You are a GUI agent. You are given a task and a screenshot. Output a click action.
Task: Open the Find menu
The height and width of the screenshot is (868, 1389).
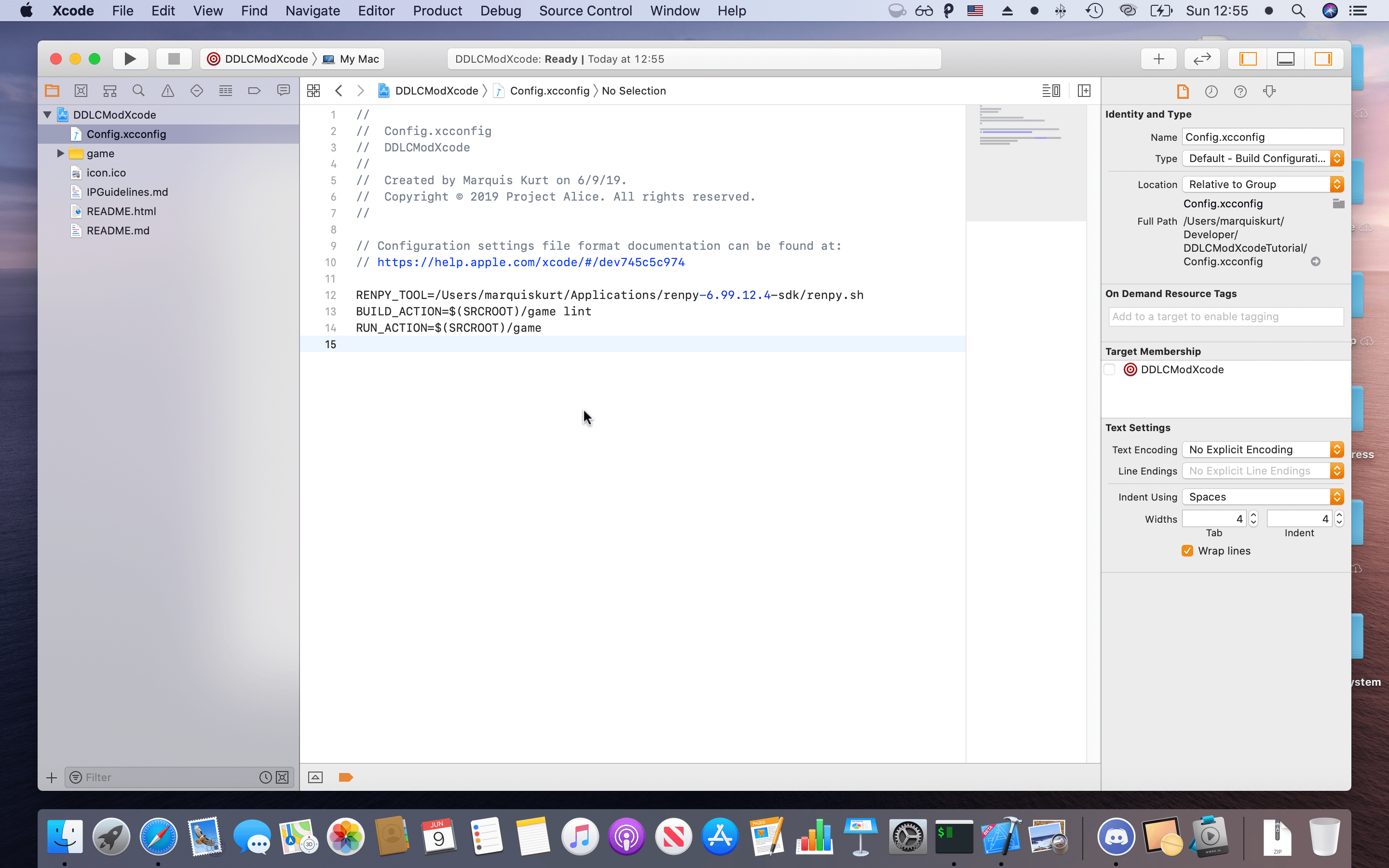point(254,11)
